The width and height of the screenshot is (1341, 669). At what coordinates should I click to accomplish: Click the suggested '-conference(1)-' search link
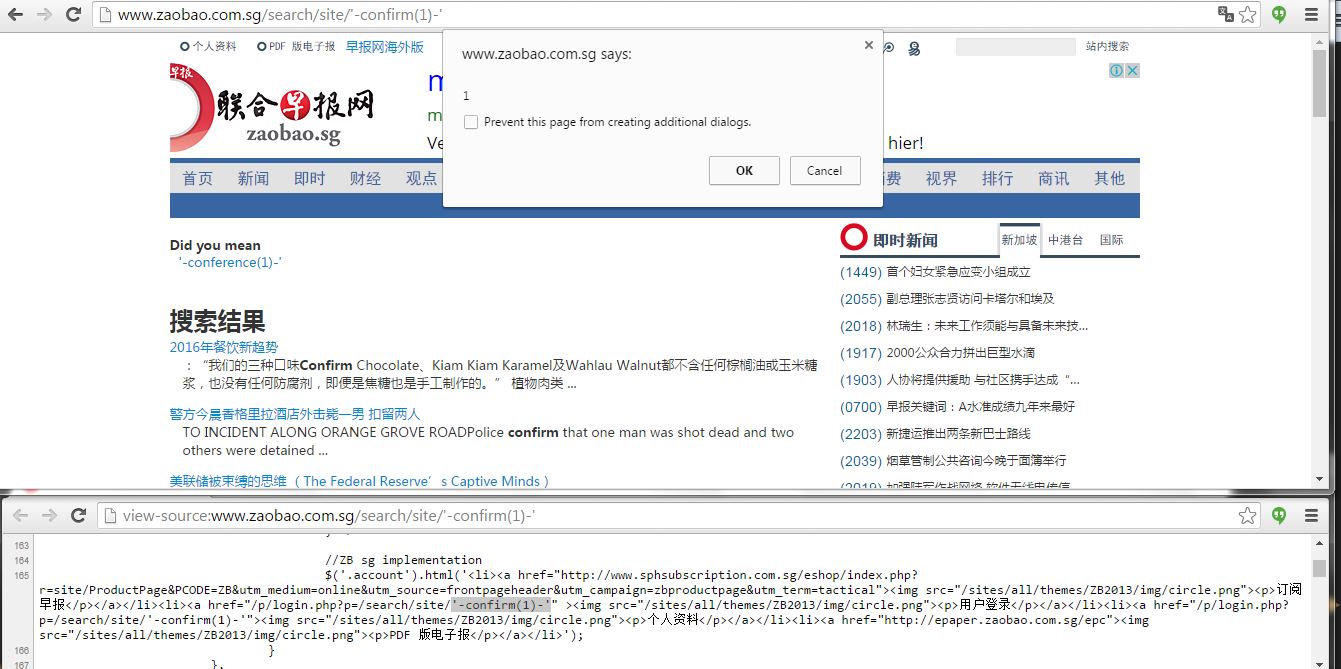point(230,262)
